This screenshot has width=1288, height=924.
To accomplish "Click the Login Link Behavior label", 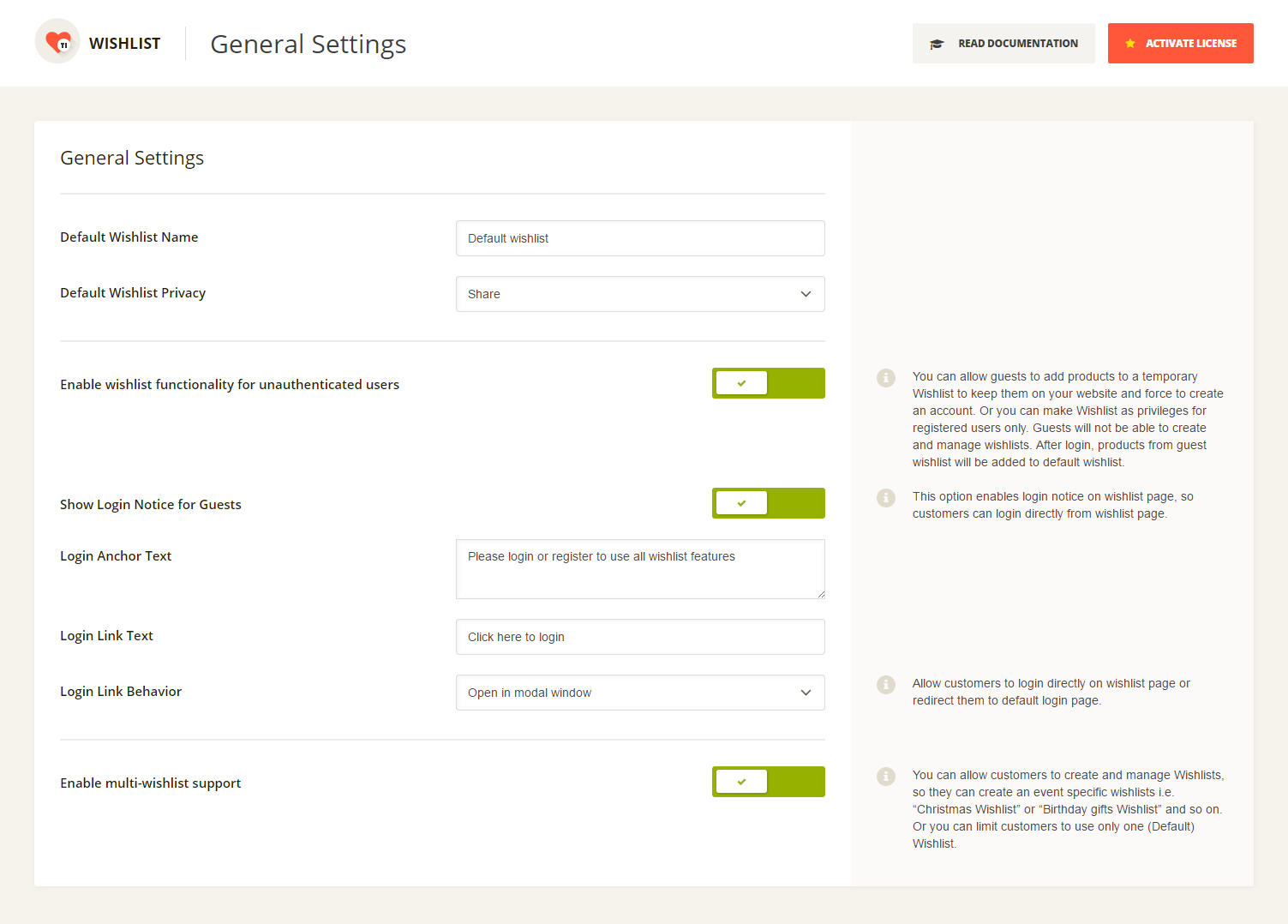I will click(x=121, y=692).
